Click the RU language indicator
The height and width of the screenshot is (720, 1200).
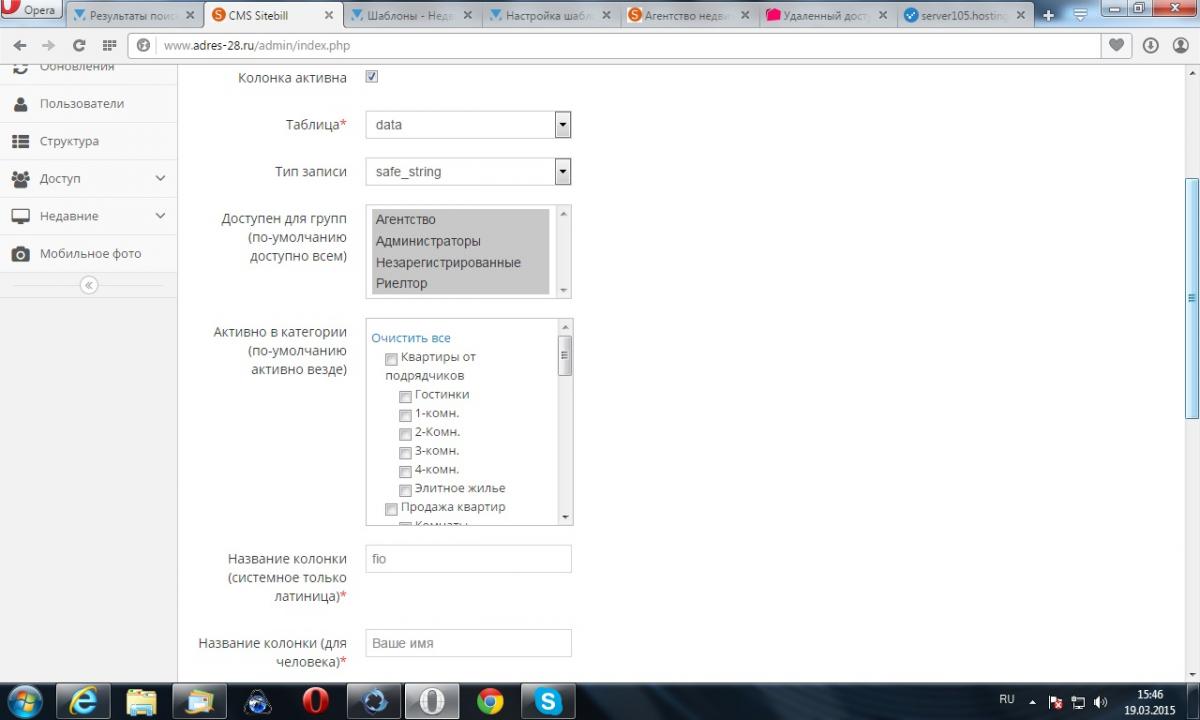pyautogui.click(x=1007, y=700)
